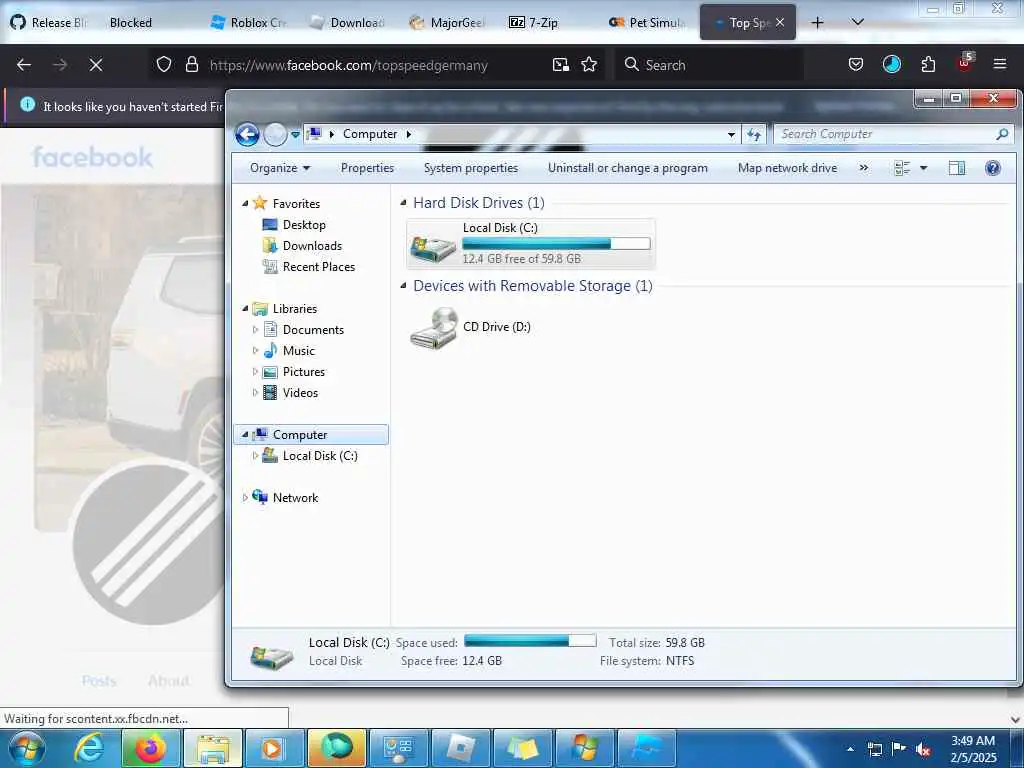
Task: Click the Local Disk (C:) usage bar
Action: [x=556, y=244]
